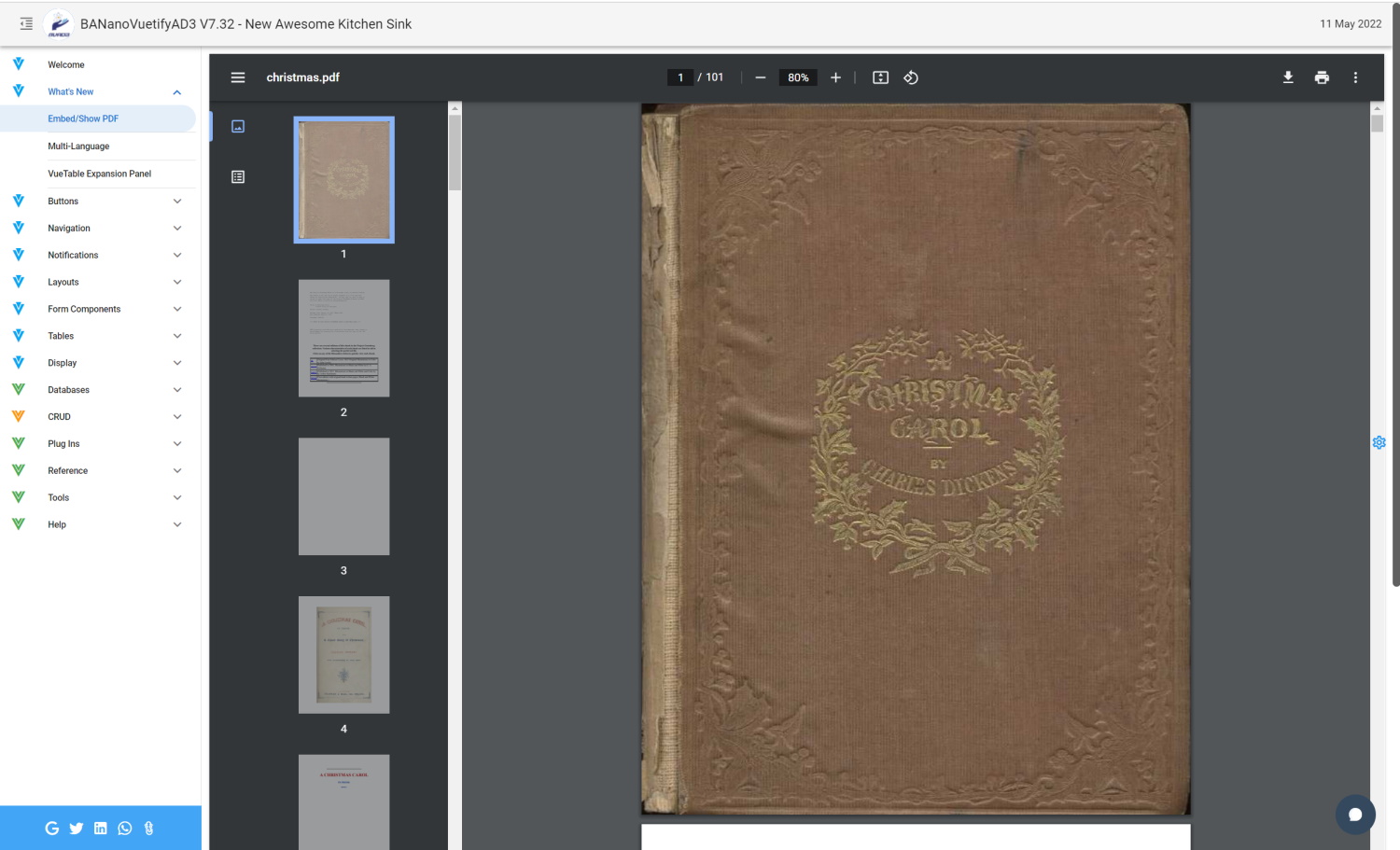Select page 4 thumbnail
Screen dimensions: 1400x850
click(343, 655)
